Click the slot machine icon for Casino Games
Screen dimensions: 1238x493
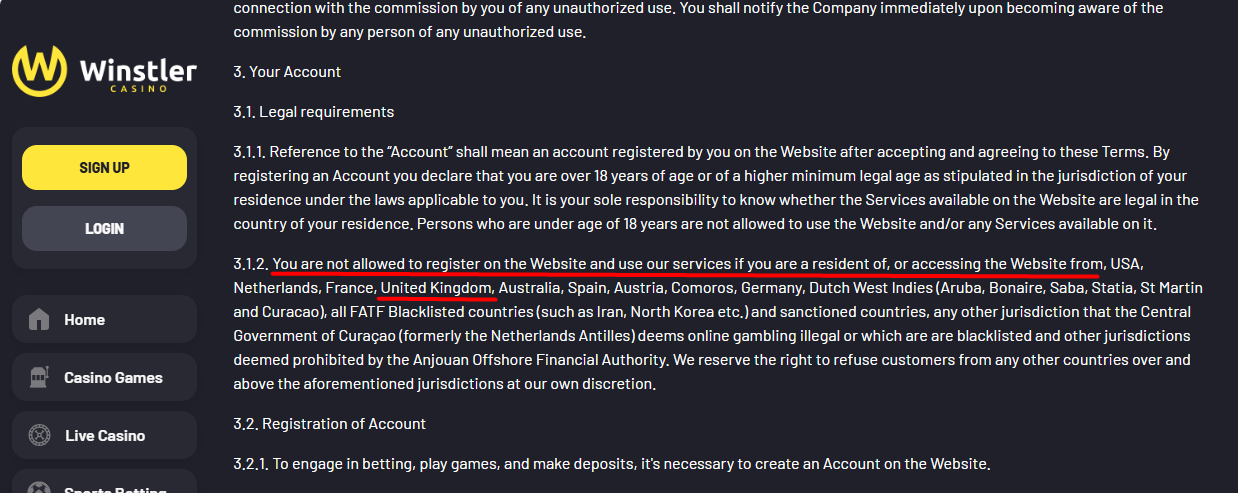[39, 378]
